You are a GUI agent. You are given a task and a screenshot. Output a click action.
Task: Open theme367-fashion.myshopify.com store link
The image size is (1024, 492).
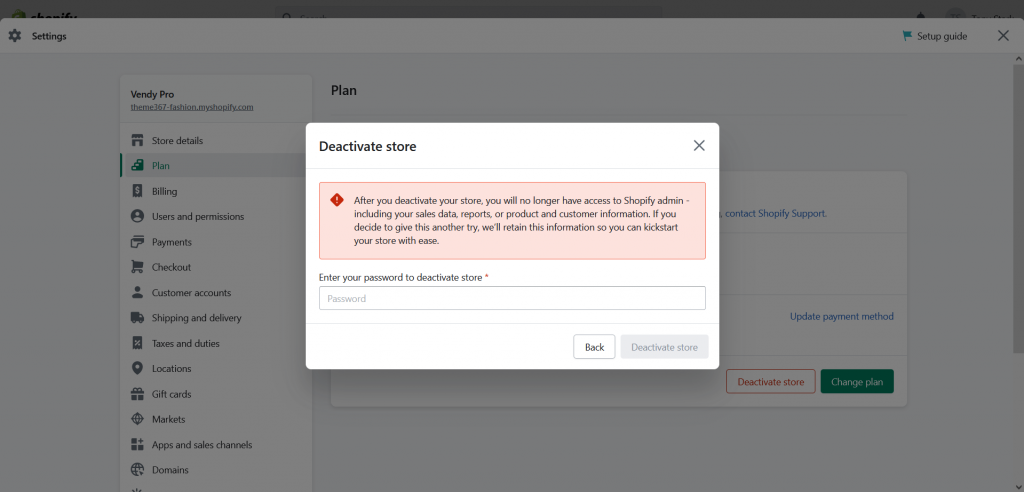point(192,107)
